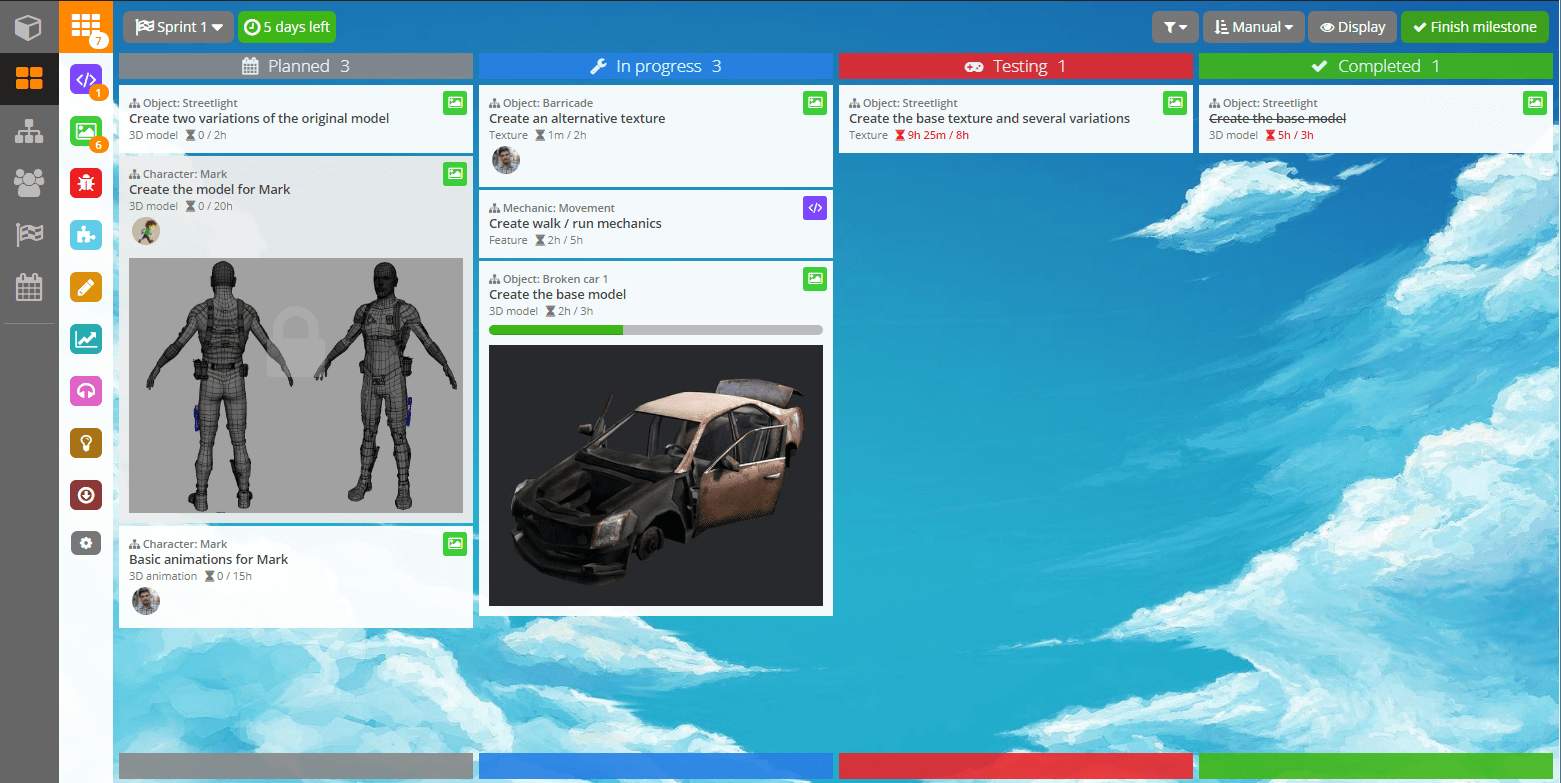Image resolution: width=1561 pixels, height=783 pixels.
Task: Select the purple code category icon in sidebar
Action: point(86,79)
